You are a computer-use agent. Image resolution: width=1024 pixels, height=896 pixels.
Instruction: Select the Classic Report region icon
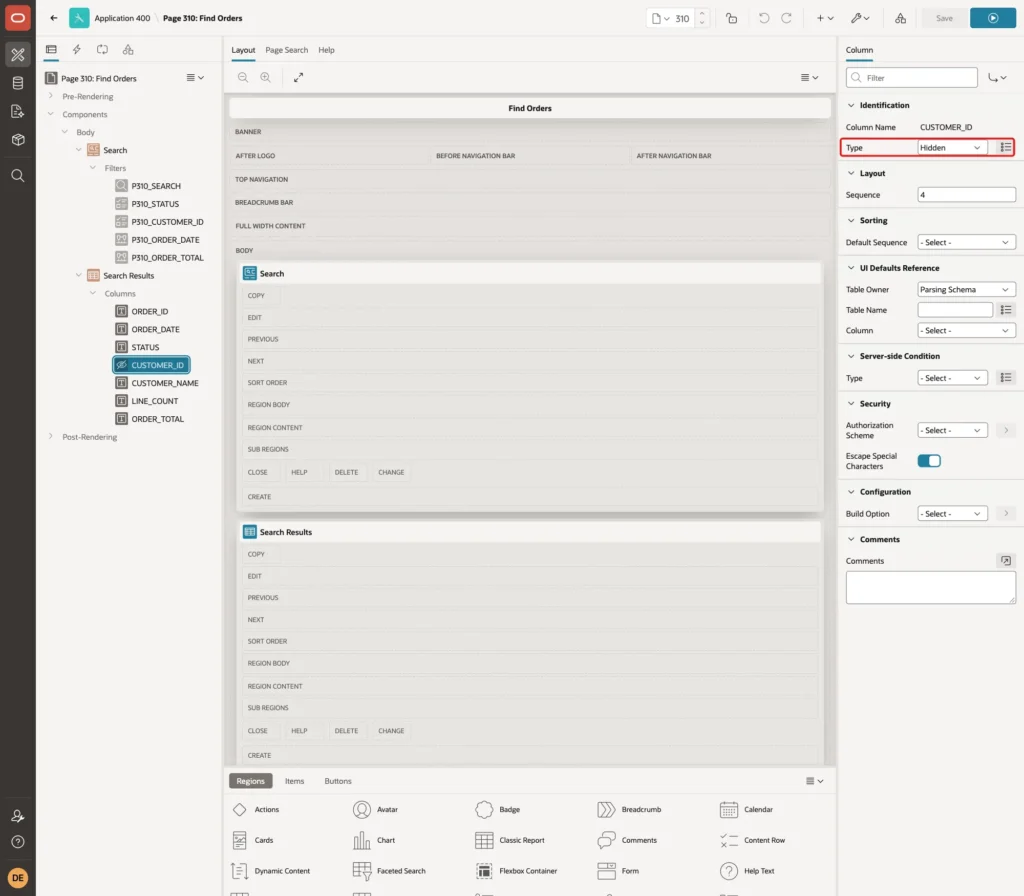pyautogui.click(x=484, y=840)
